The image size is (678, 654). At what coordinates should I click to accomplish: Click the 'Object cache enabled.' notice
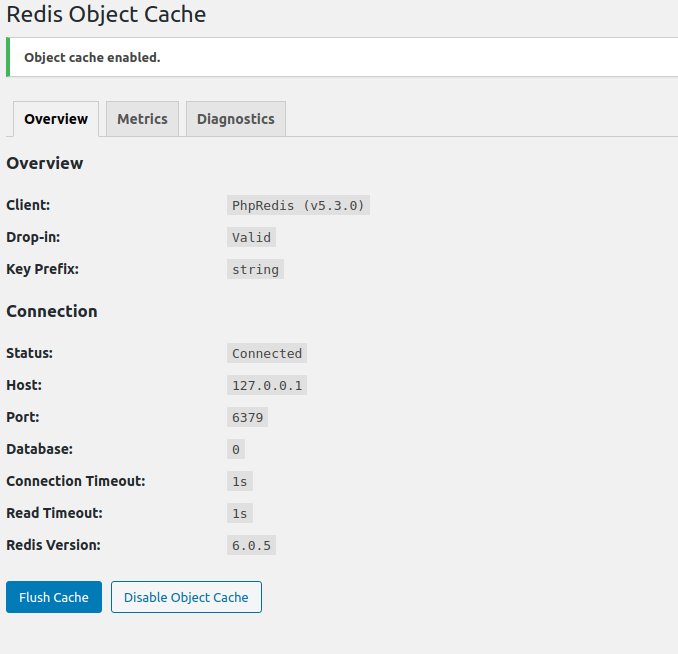[92, 58]
